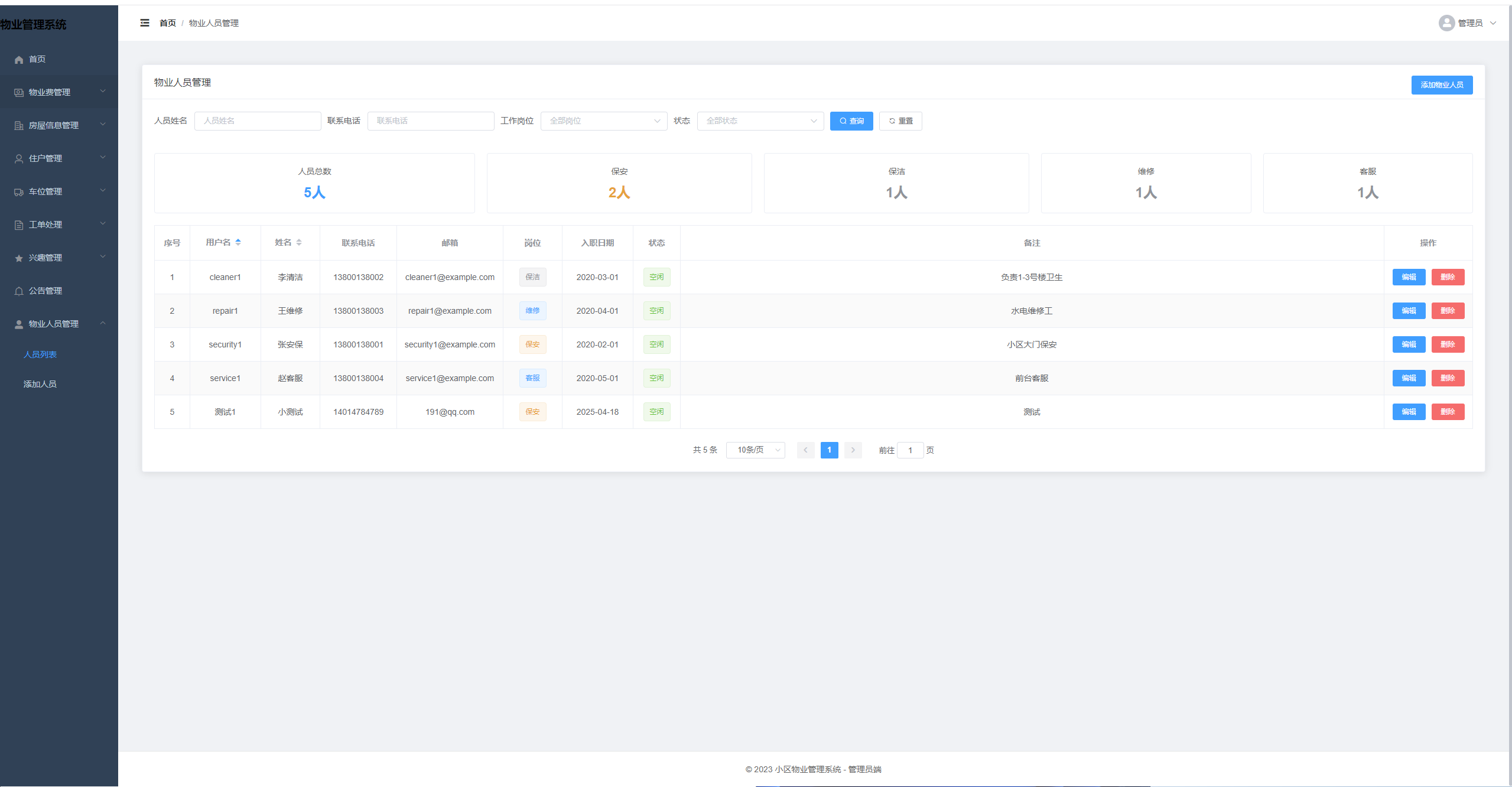This screenshot has width=1512, height=787.
Task: Click the admin user avatar icon
Action: pos(1446,23)
